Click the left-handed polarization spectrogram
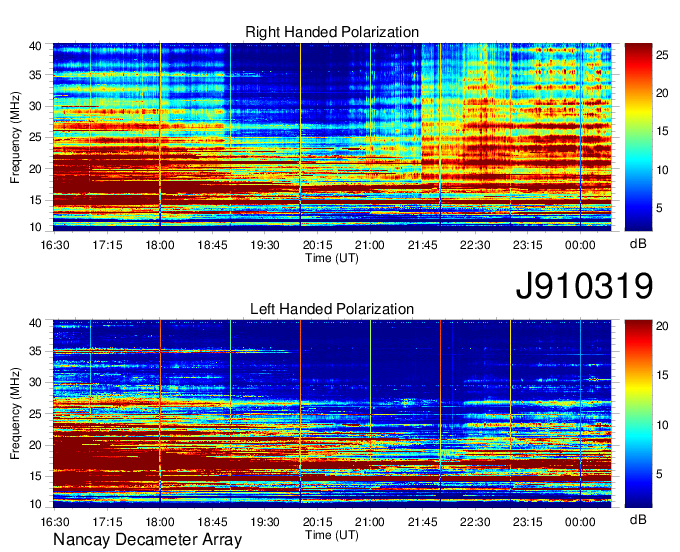The height and width of the screenshot is (552, 680). [x=332, y=414]
